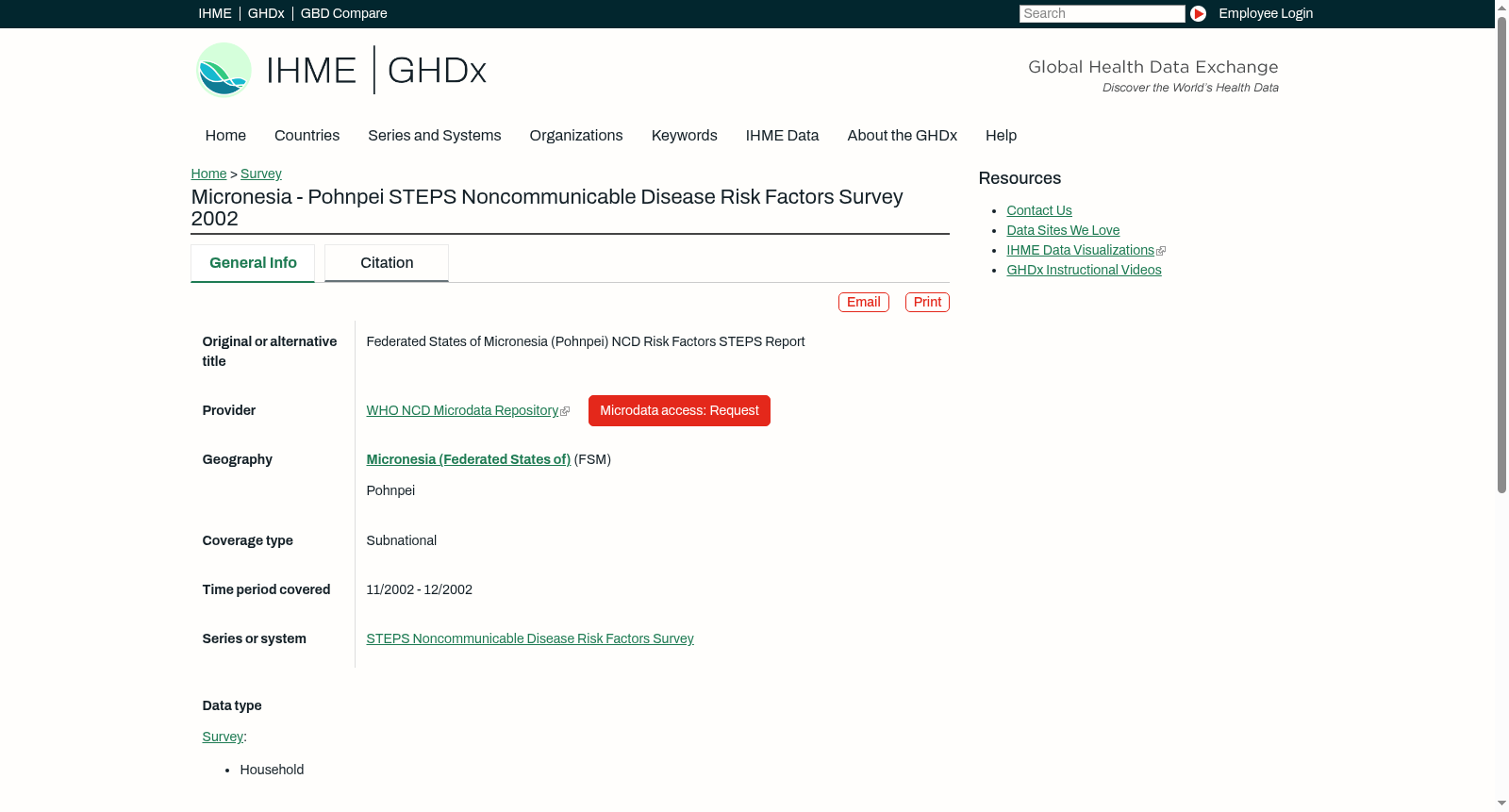The width and height of the screenshot is (1509, 812).
Task: Open the Organizations menu
Action: (576, 135)
